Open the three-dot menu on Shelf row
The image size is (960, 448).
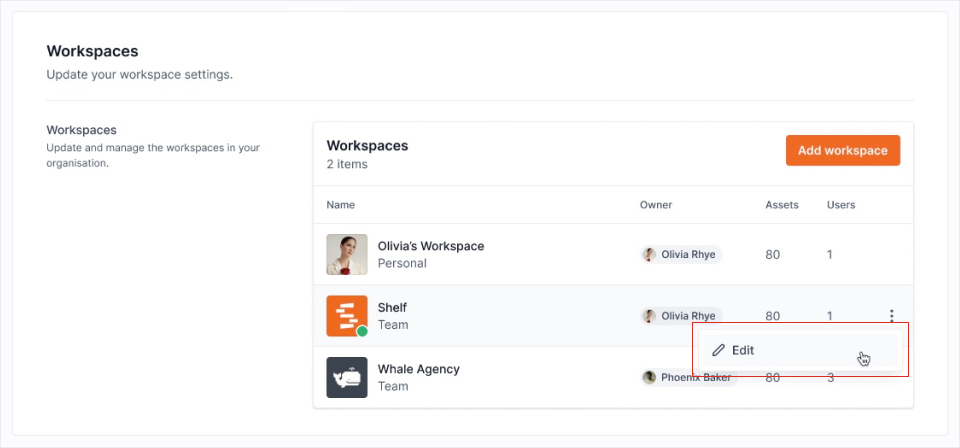[x=891, y=316]
